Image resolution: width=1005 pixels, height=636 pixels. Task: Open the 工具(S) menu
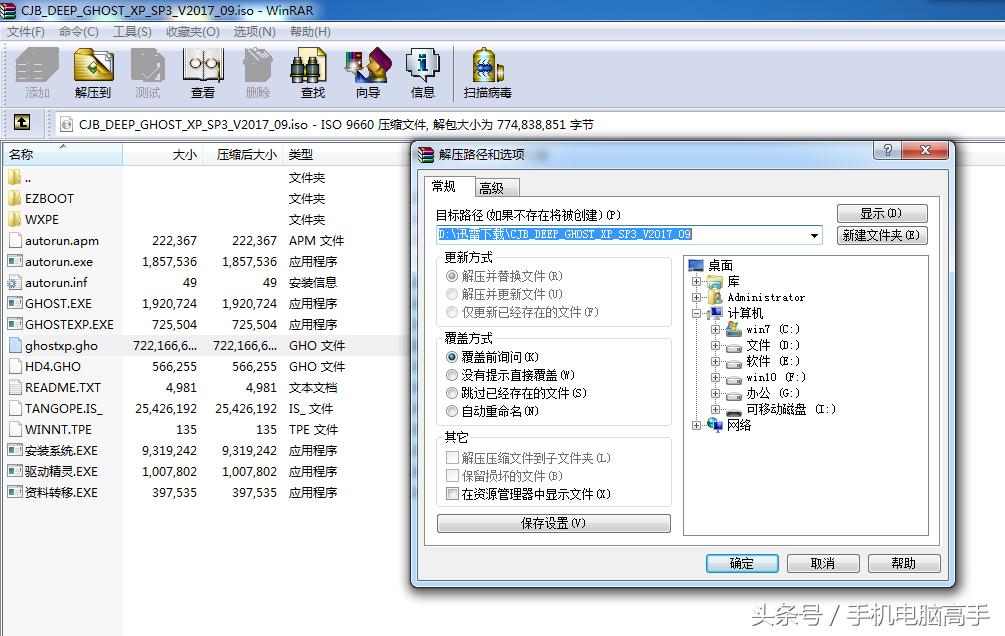click(x=132, y=31)
